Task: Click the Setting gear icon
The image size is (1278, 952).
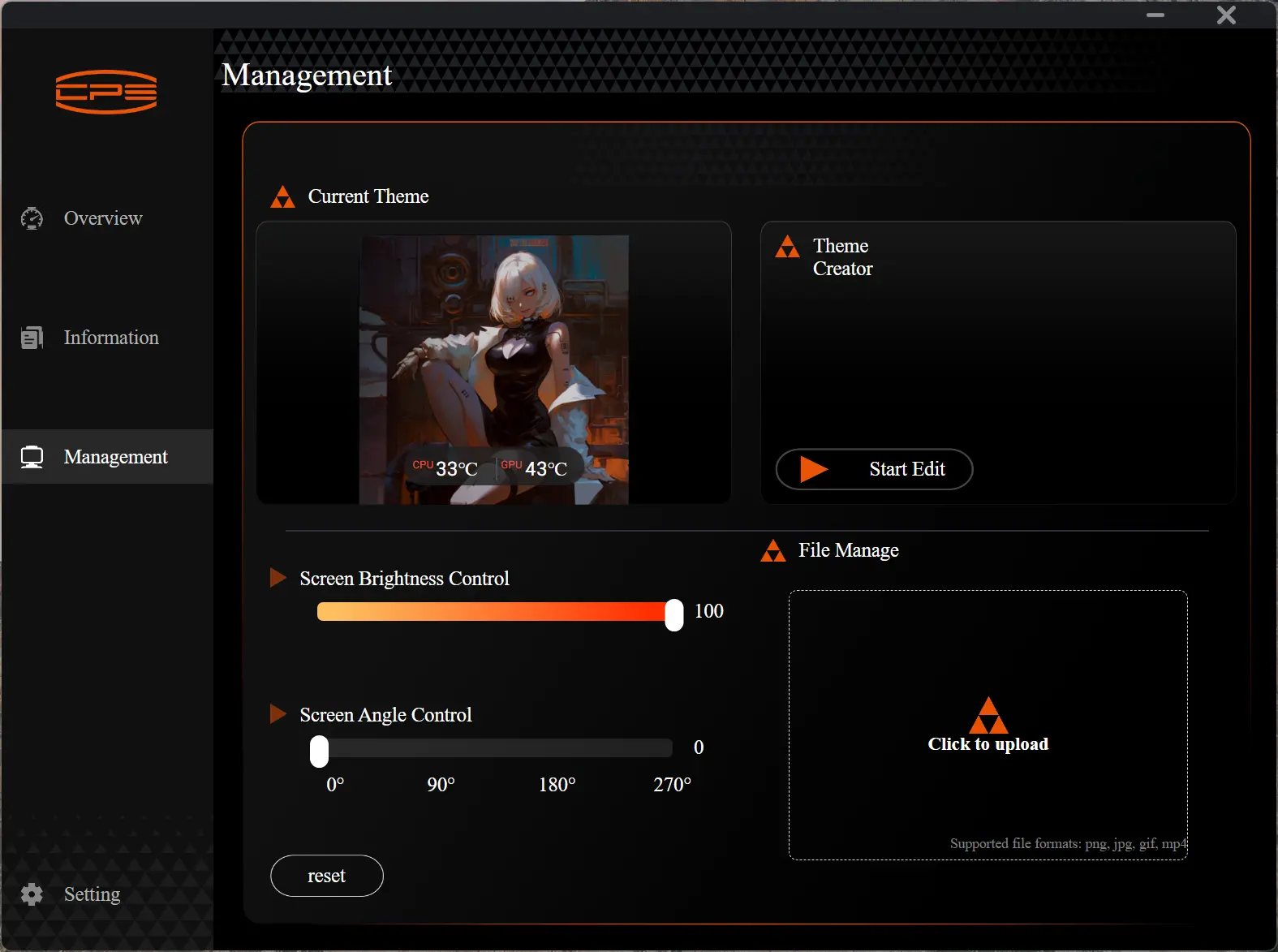Action: (x=32, y=894)
